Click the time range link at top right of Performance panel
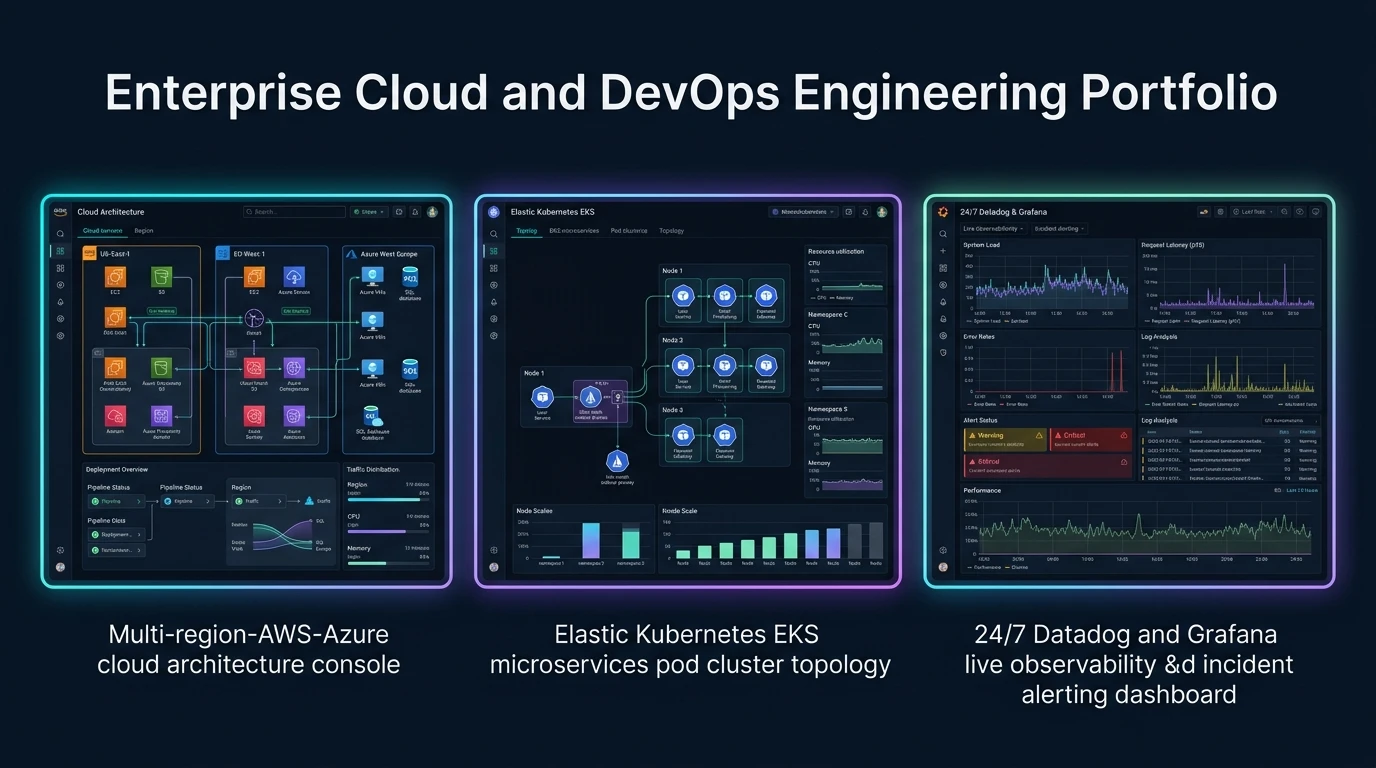The width and height of the screenshot is (1376, 768). pos(1301,490)
